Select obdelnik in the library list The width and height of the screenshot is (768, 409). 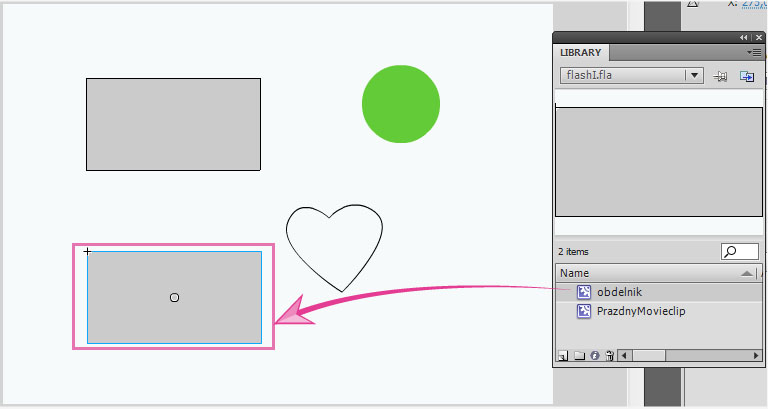coord(619,292)
